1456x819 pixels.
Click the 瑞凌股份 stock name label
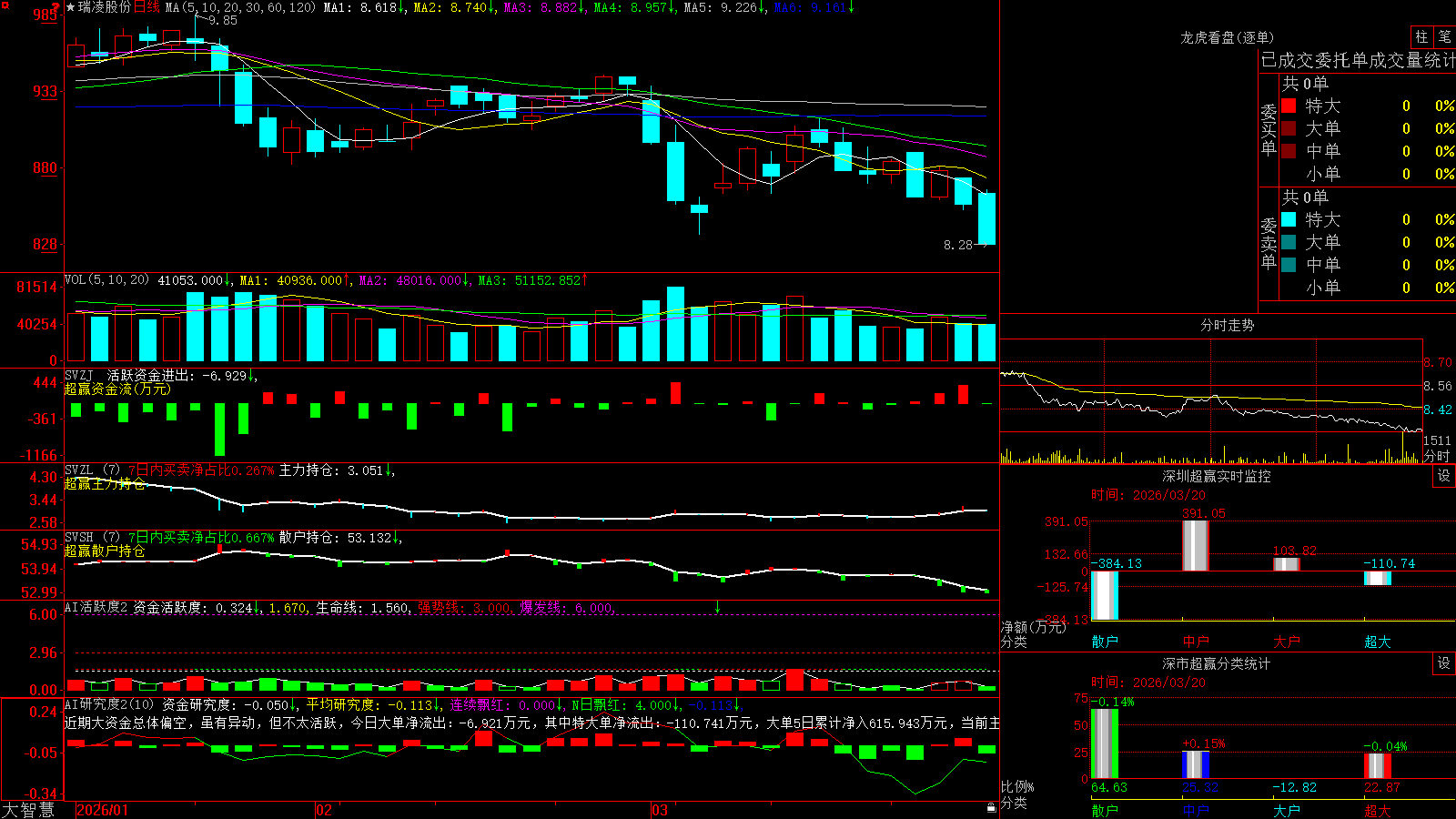[105, 7]
